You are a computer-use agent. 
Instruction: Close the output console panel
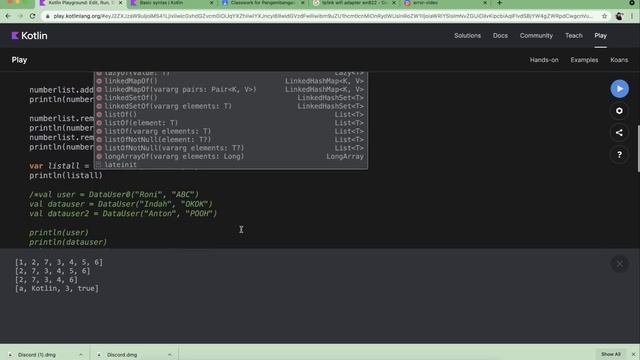click(619, 264)
